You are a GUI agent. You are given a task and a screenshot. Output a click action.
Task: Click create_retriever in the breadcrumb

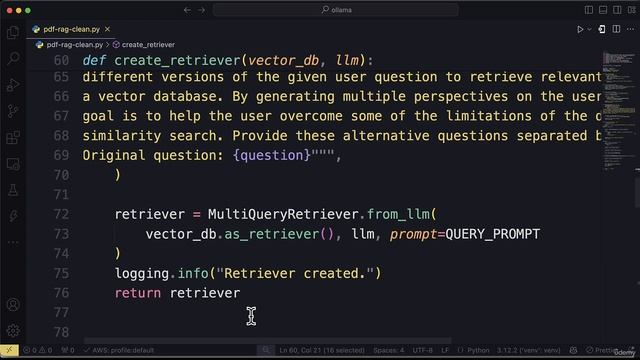(x=148, y=45)
